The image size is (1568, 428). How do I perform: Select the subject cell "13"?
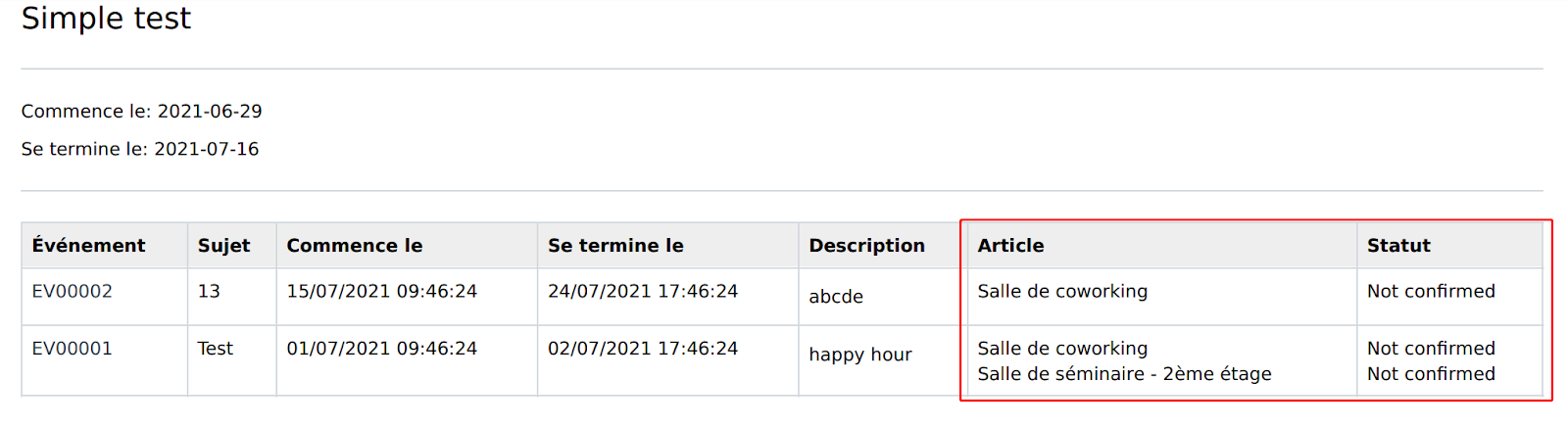209,291
